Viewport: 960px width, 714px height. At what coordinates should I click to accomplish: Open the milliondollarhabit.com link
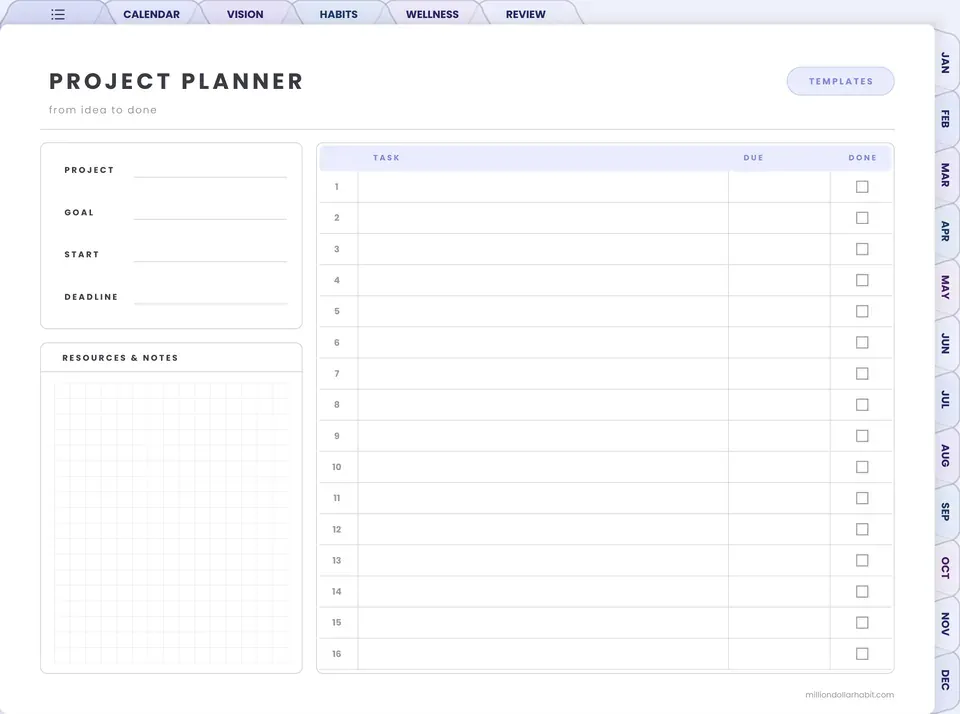849,694
